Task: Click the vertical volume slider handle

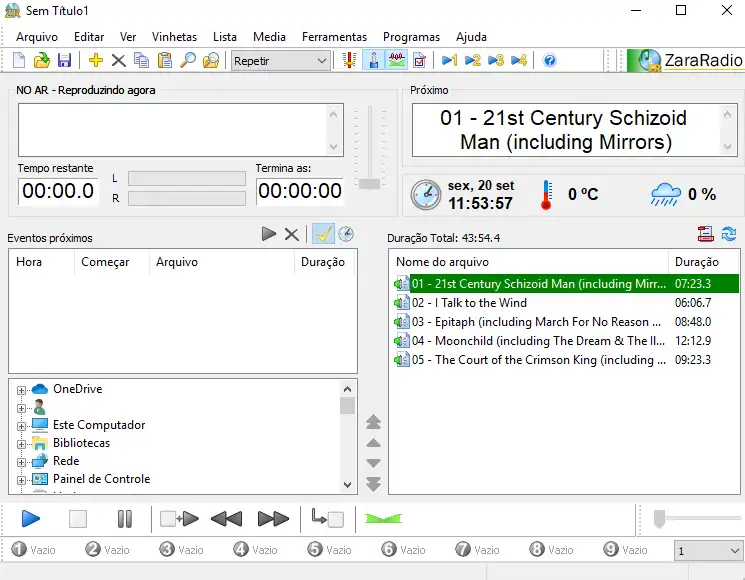Action: (x=370, y=183)
